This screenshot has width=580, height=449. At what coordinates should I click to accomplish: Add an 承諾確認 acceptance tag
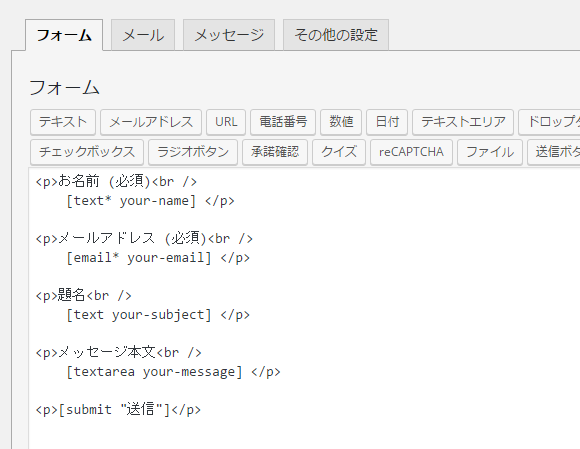[275, 152]
